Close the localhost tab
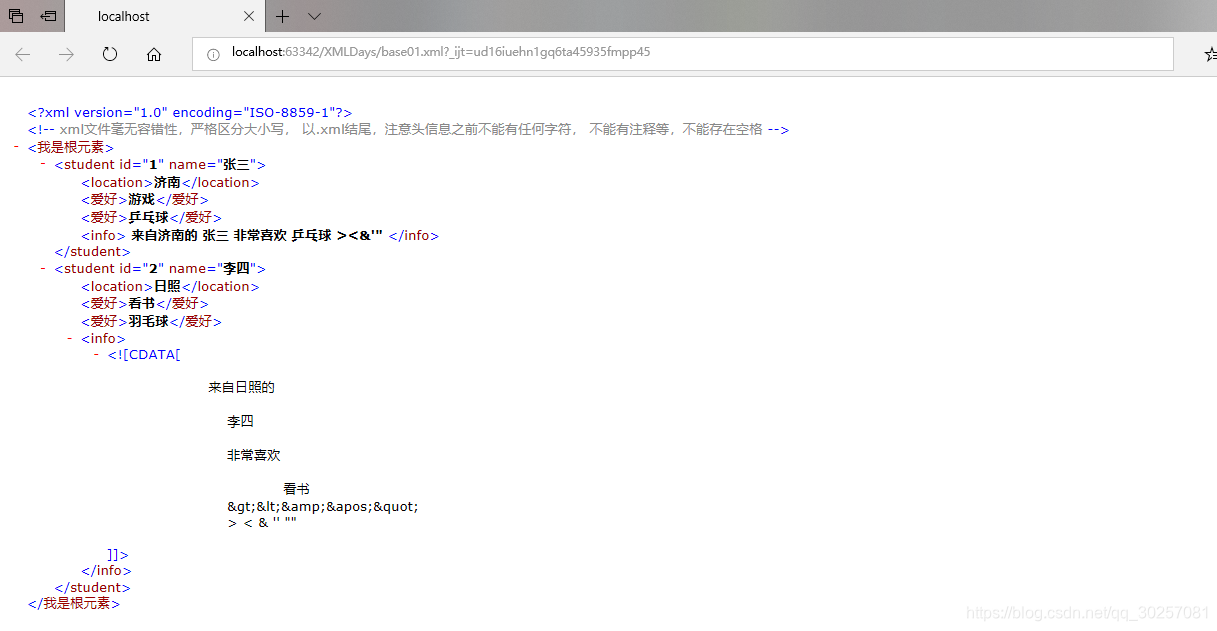The image size is (1217, 631). pyautogui.click(x=249, y=17)
